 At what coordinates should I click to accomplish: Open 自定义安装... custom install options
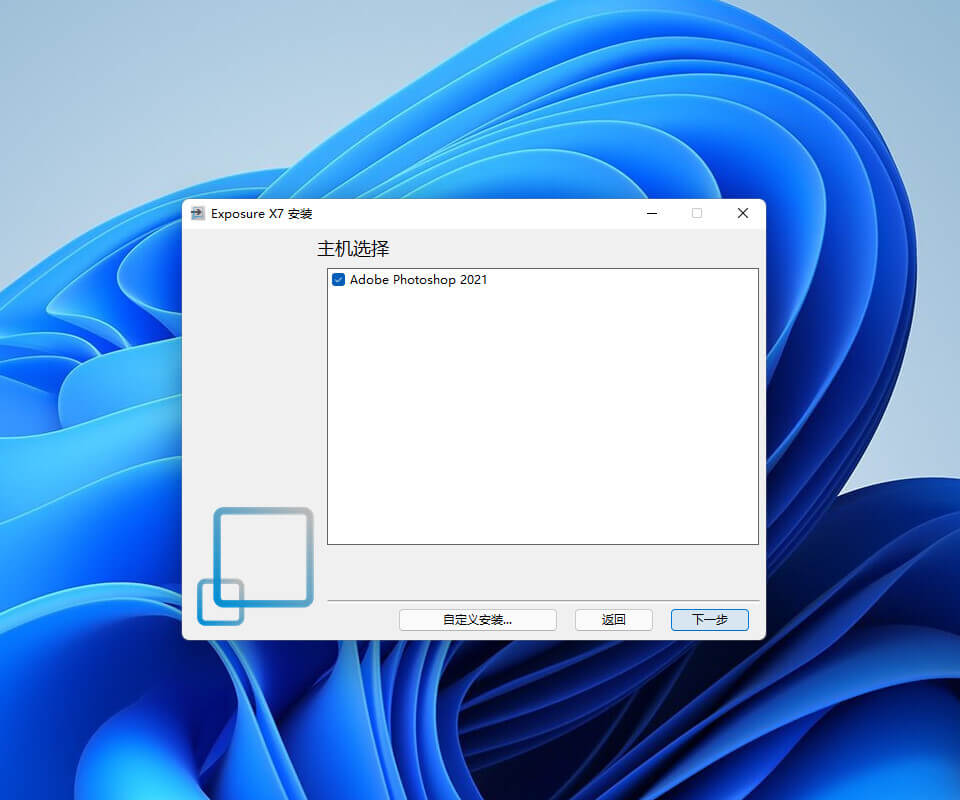(477, 620)
